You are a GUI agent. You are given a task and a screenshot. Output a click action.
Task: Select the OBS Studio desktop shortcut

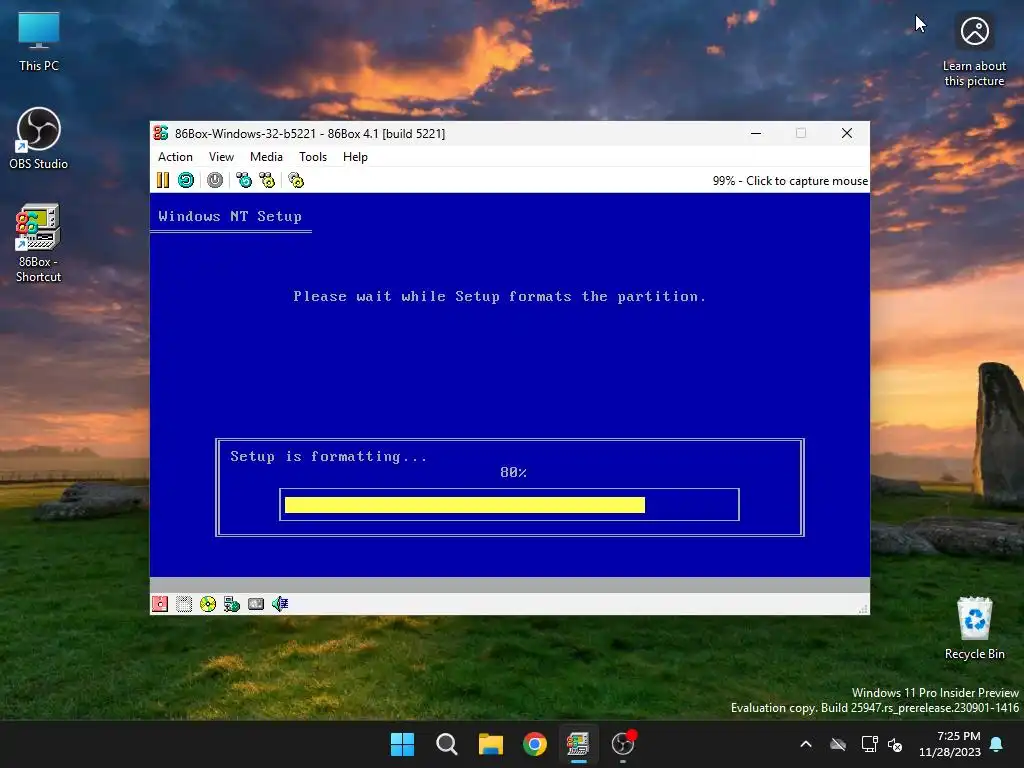coord(39,138)
